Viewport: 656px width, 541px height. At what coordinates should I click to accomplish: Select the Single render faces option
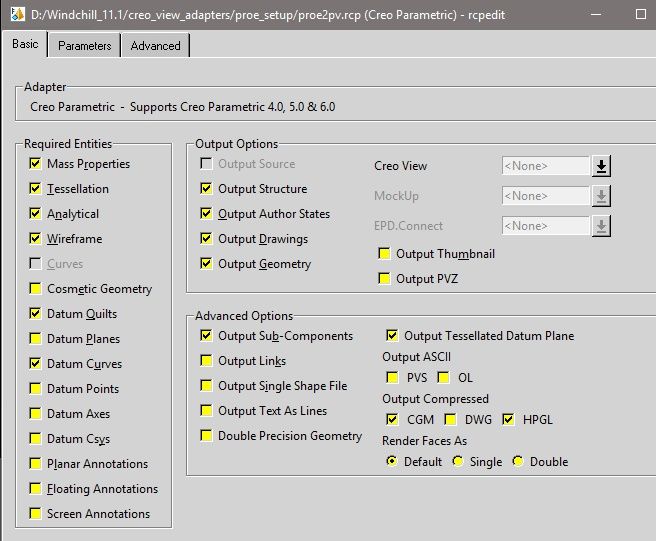(458, 462)
